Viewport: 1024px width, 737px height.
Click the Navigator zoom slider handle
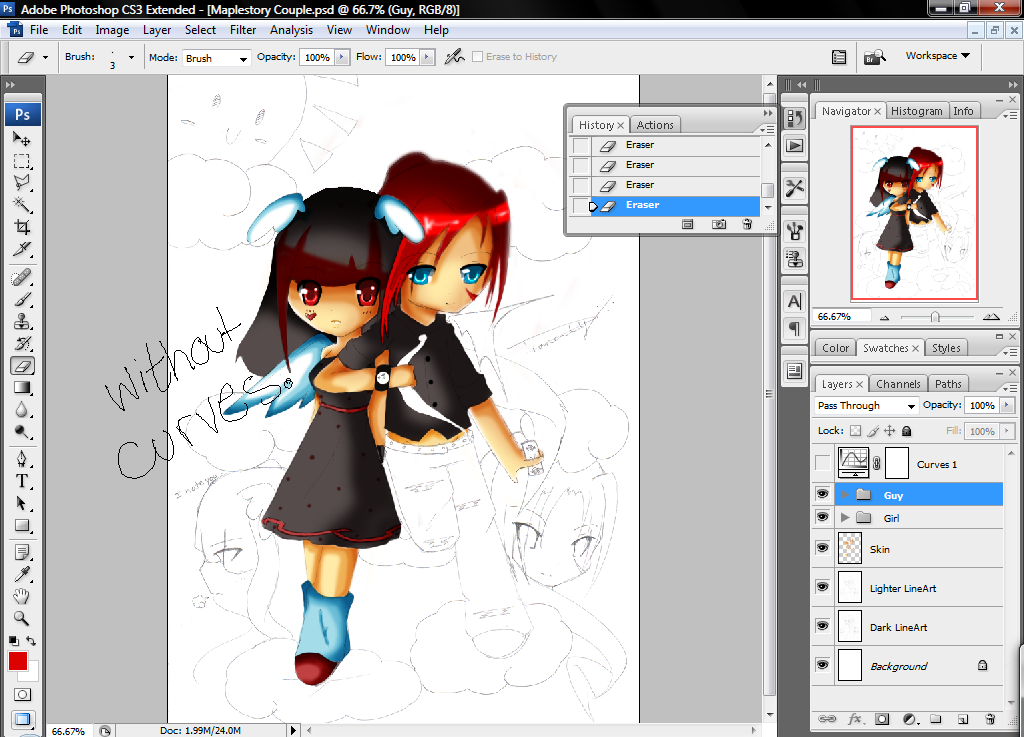935,317
